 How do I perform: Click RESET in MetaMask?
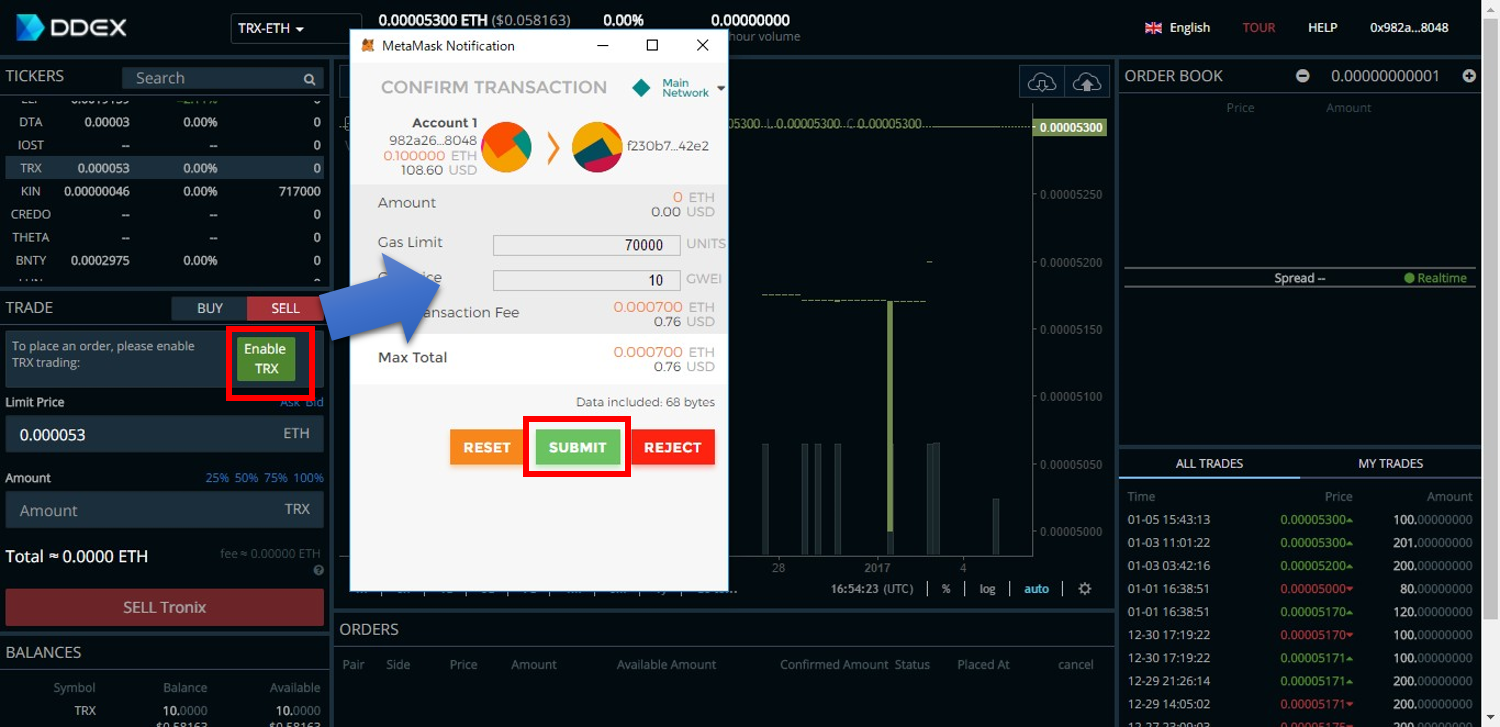click(487, 447)
